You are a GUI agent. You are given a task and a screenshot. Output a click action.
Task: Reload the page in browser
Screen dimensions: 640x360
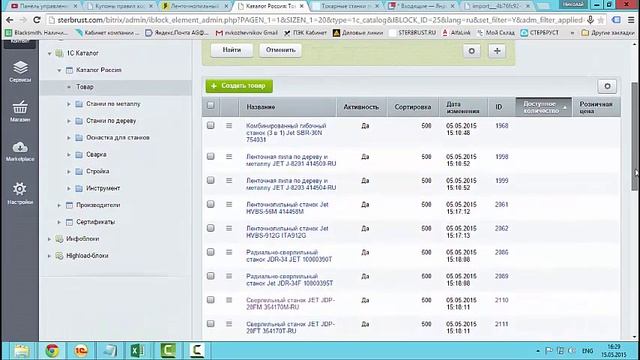pyautogui.click(x=37, y=20)
